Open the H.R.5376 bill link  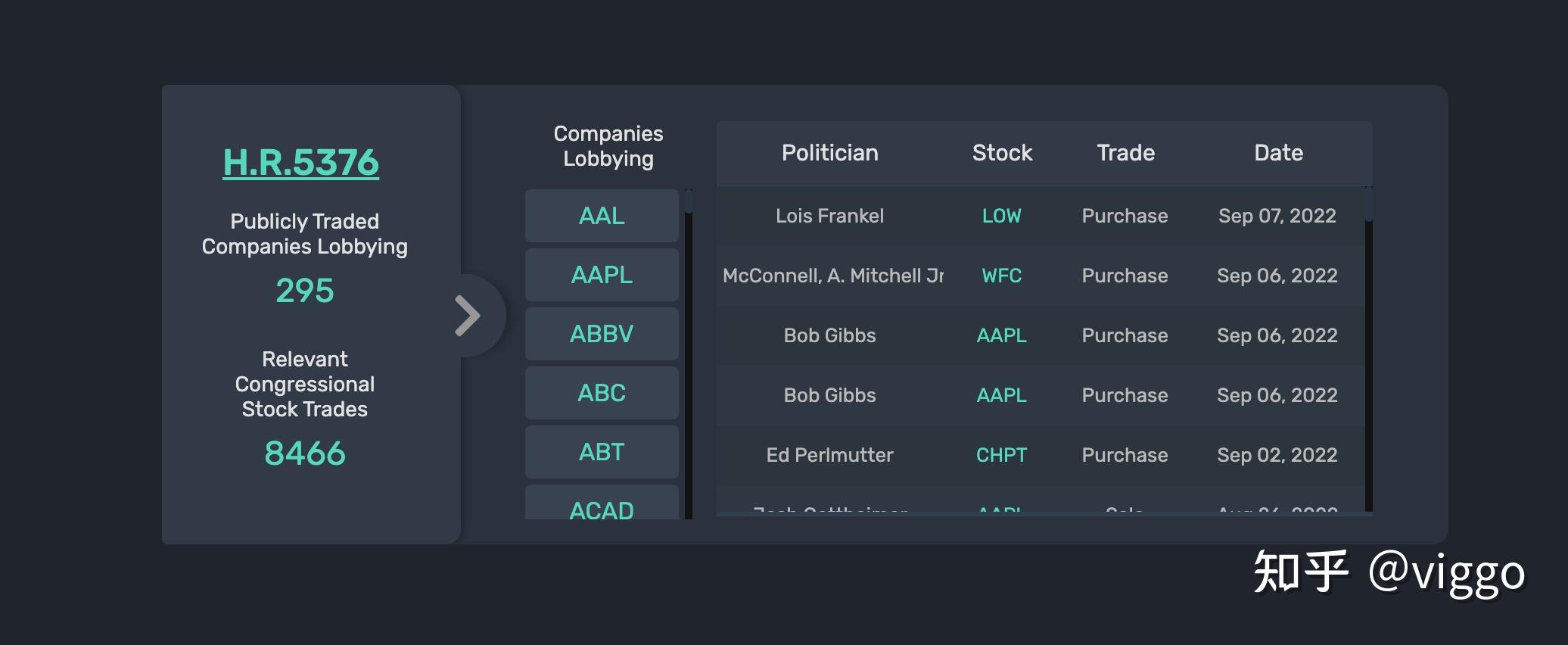tap(300, 162)
